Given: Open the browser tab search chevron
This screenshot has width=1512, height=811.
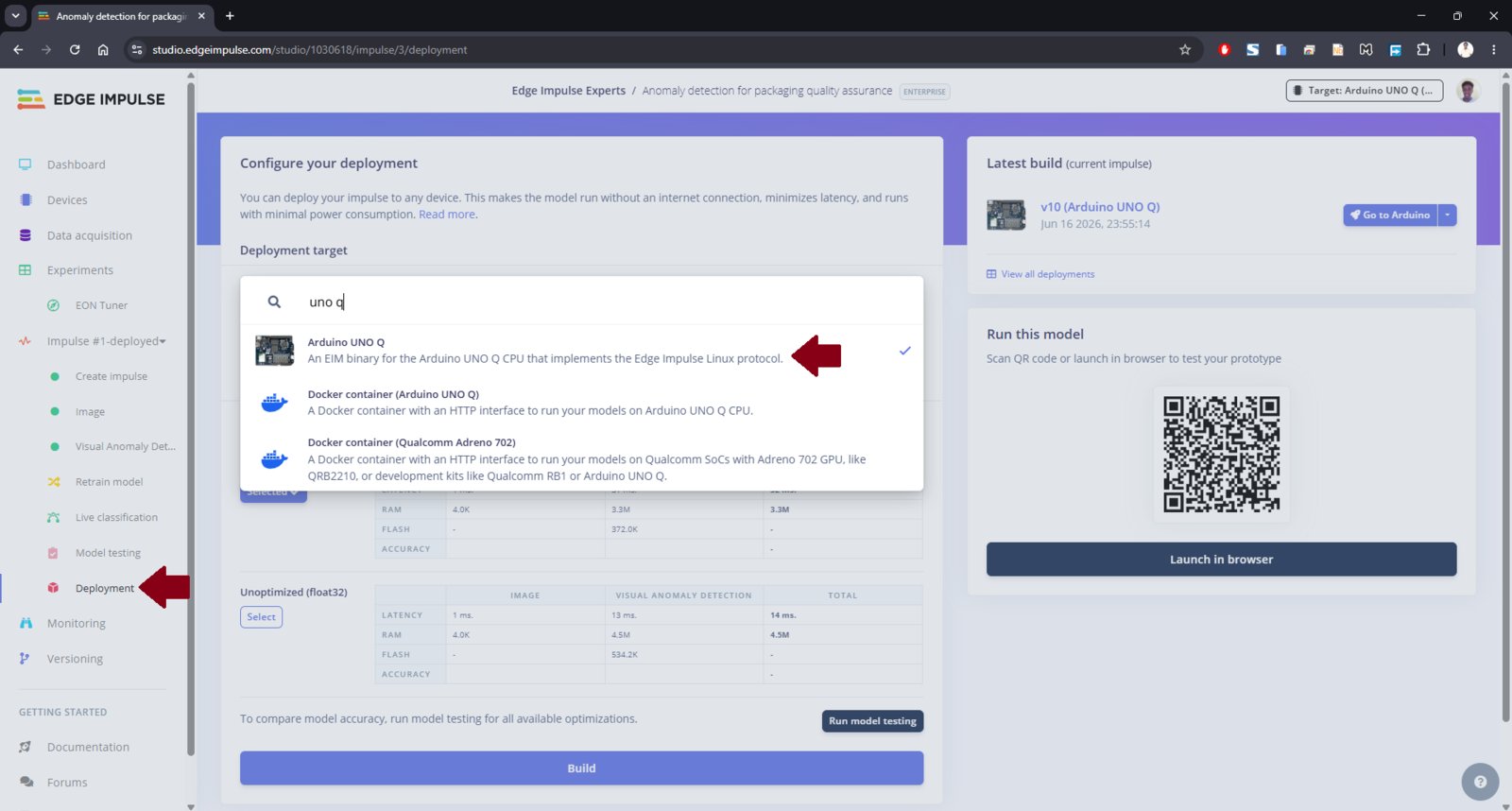Looking at the screenshot, I should pyautogui.click(x=15, y=16).
